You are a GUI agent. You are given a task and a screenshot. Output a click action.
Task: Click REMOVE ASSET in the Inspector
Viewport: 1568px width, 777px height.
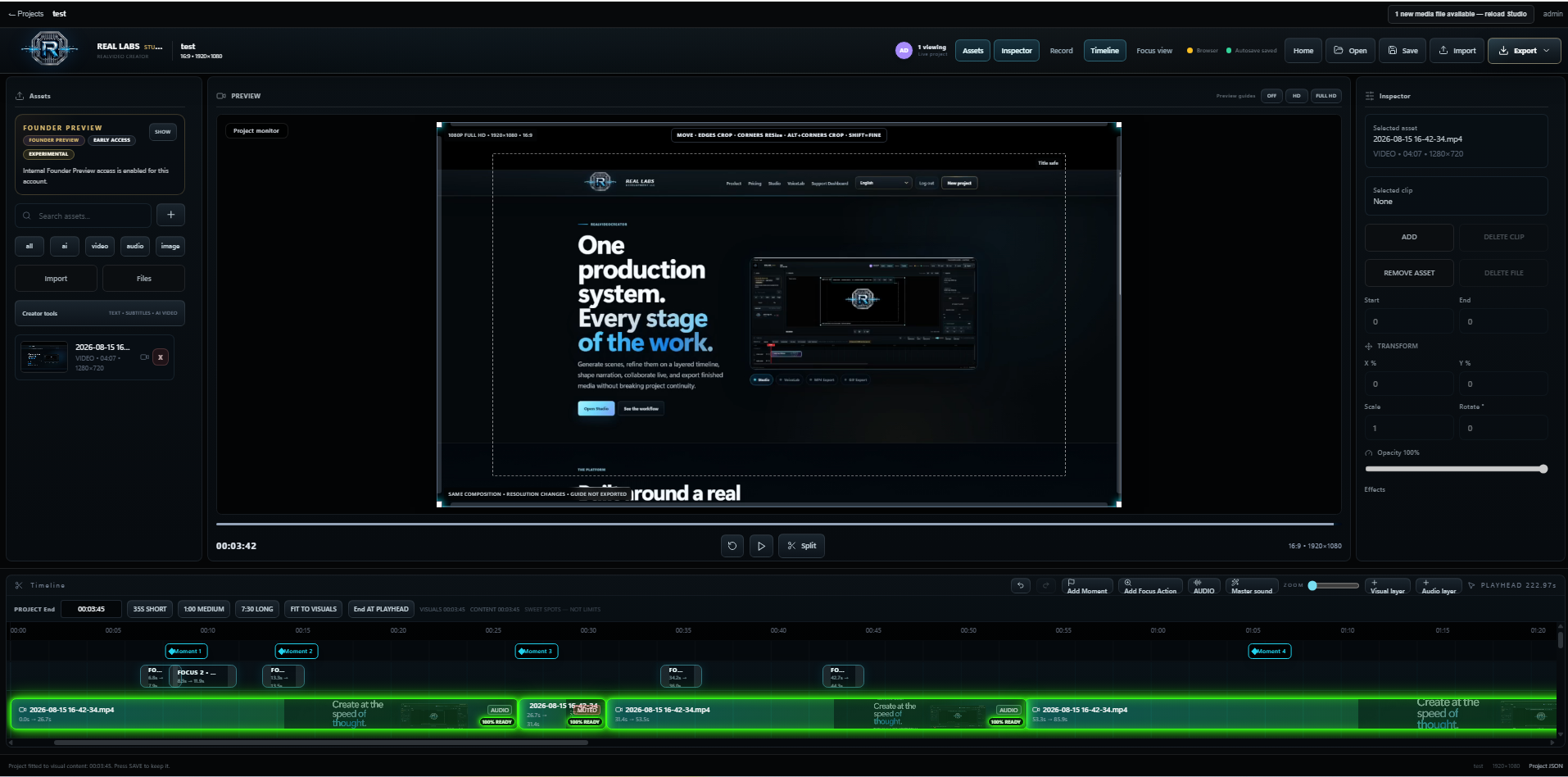[1409, 273]
